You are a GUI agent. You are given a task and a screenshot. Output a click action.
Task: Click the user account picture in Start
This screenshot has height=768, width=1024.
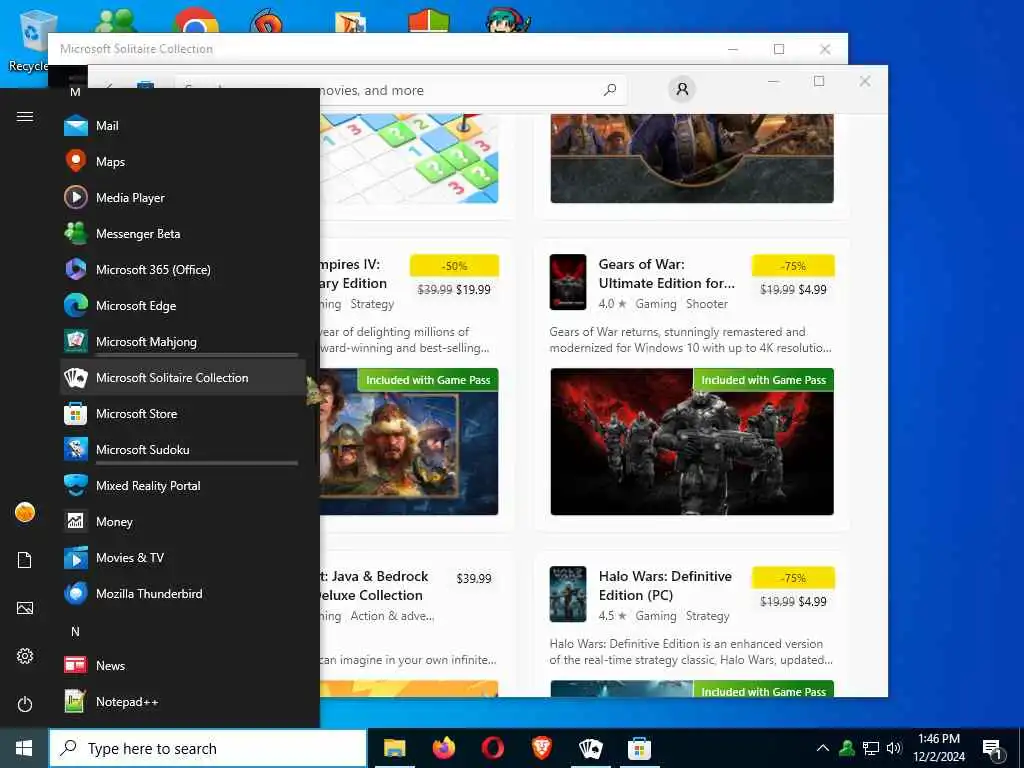25,512
